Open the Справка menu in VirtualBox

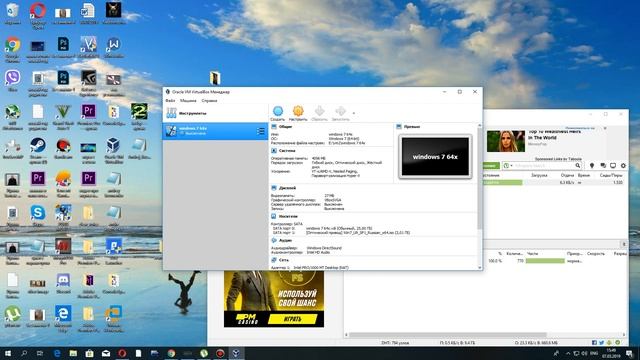click(x=209, y=100)
